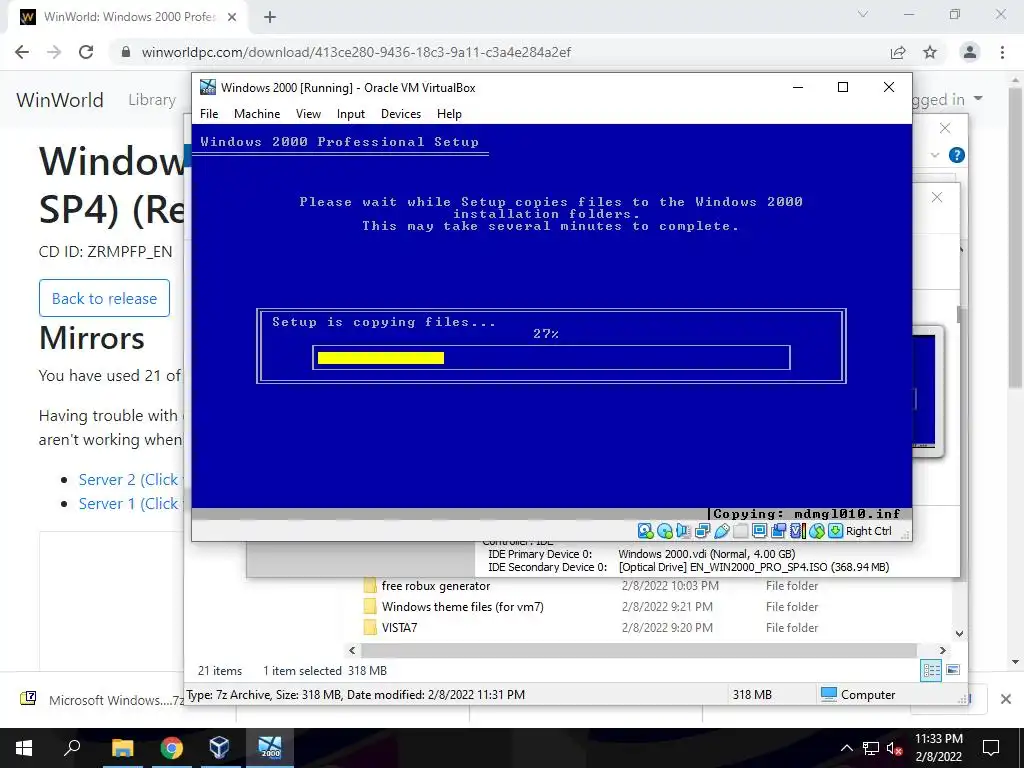
Task: Open a new Chrome tab
Action: click(270, 18)
